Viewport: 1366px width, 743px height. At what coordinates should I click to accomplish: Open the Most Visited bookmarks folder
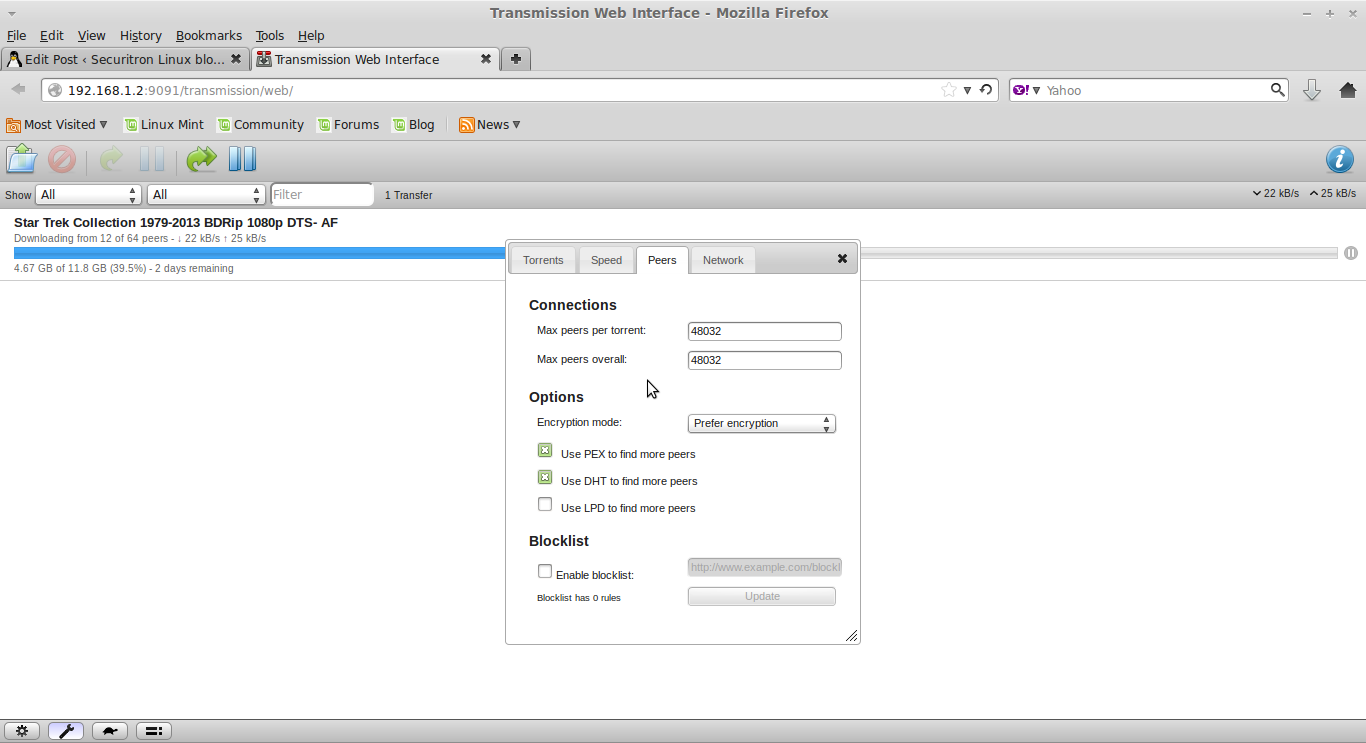tap(56, 125)
